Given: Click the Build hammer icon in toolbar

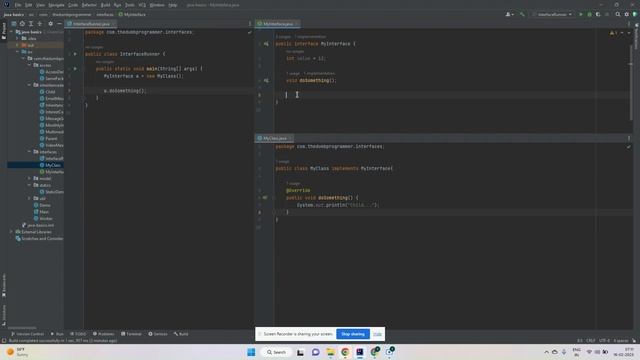Looking at the screenshot, I should (522, 14).
